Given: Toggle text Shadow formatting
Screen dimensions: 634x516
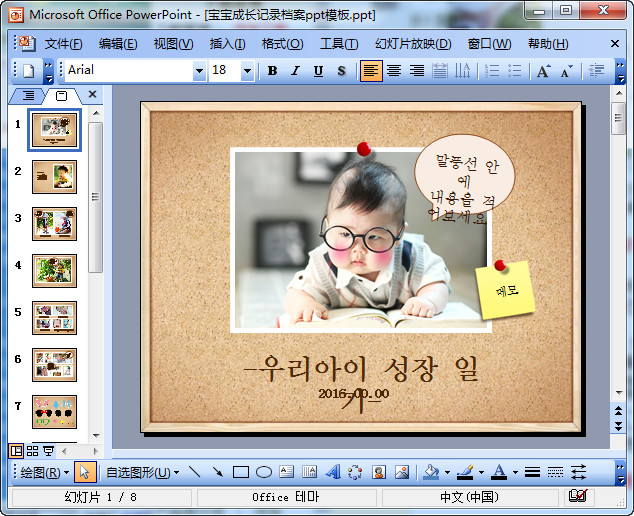Looking at the screenshot, I should tap(341, 71).
